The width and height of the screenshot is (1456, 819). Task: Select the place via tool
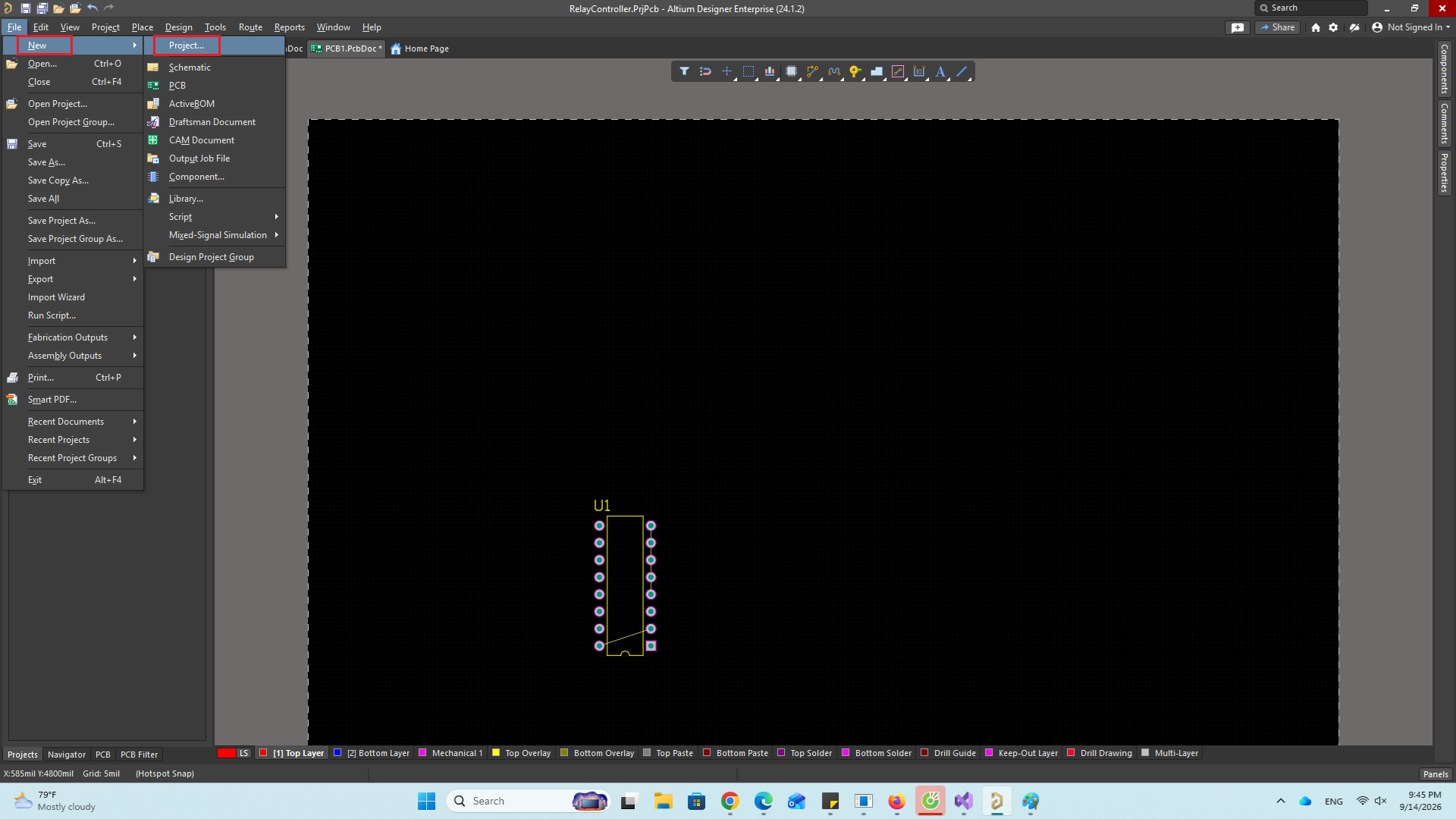point(855,71)
